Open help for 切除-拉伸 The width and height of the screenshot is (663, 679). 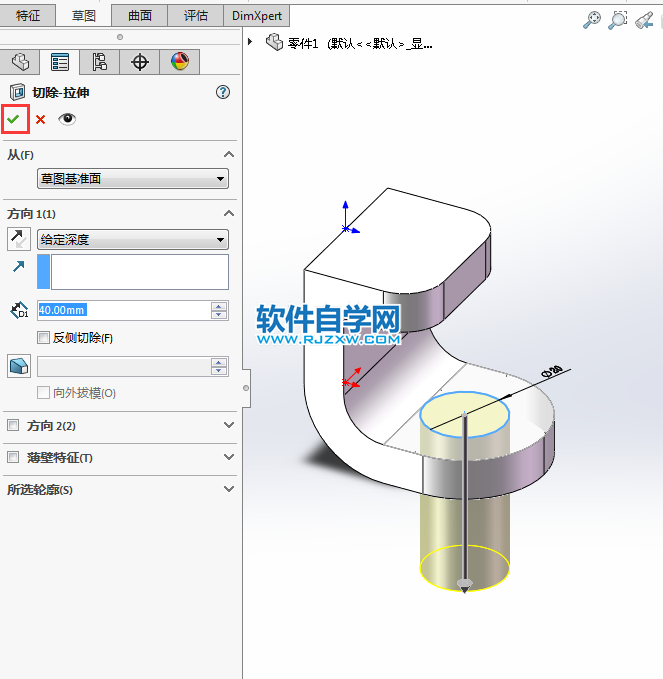(223, 92)
